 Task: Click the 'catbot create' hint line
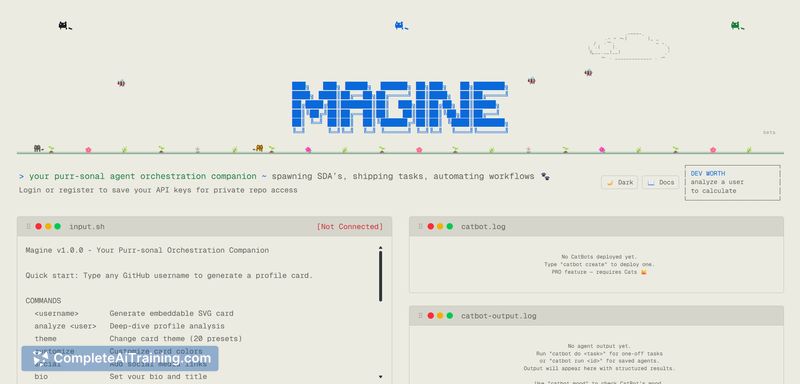(599, 265)
